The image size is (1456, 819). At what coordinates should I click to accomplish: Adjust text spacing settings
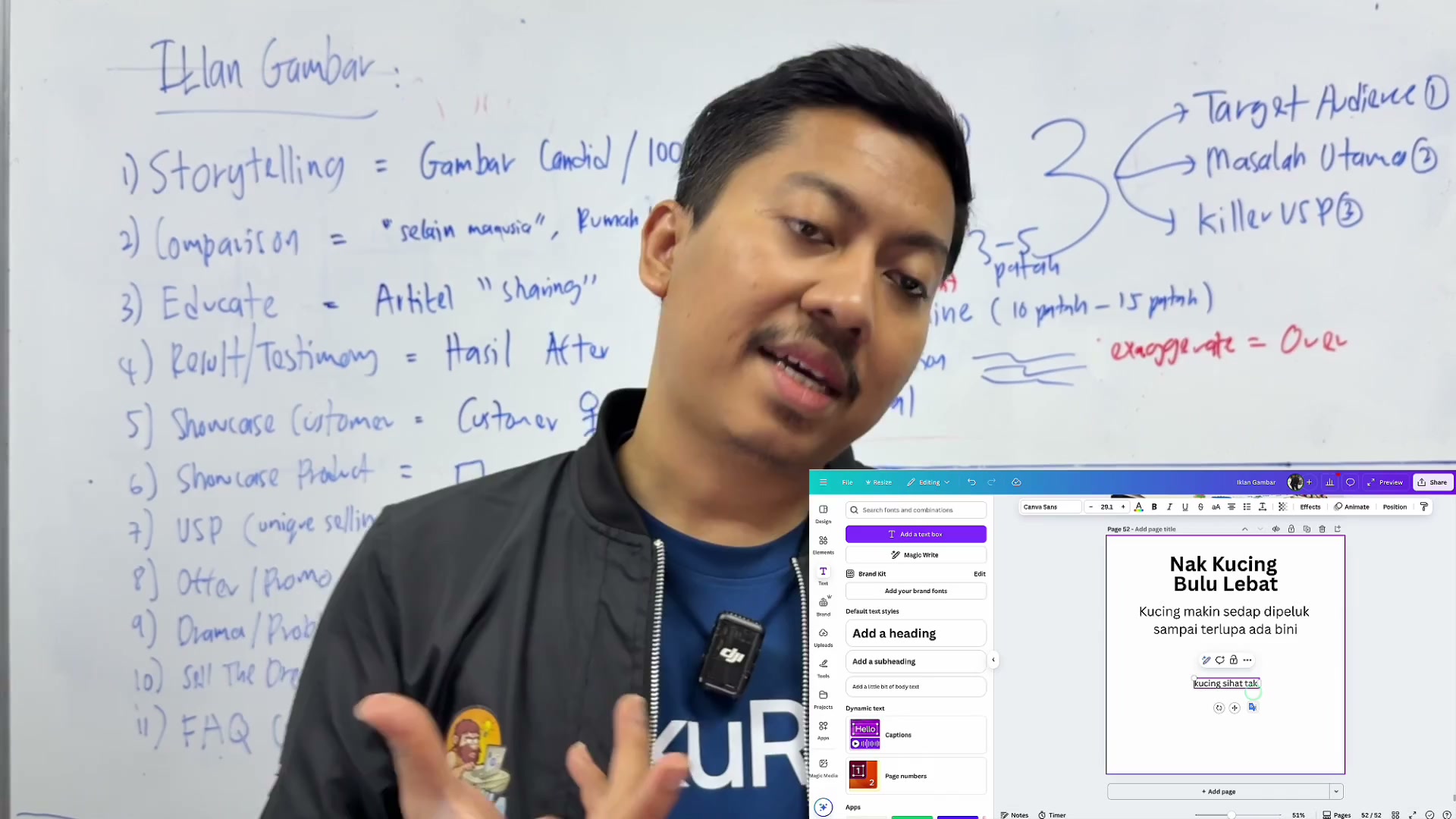click(x=1263, y=507)
